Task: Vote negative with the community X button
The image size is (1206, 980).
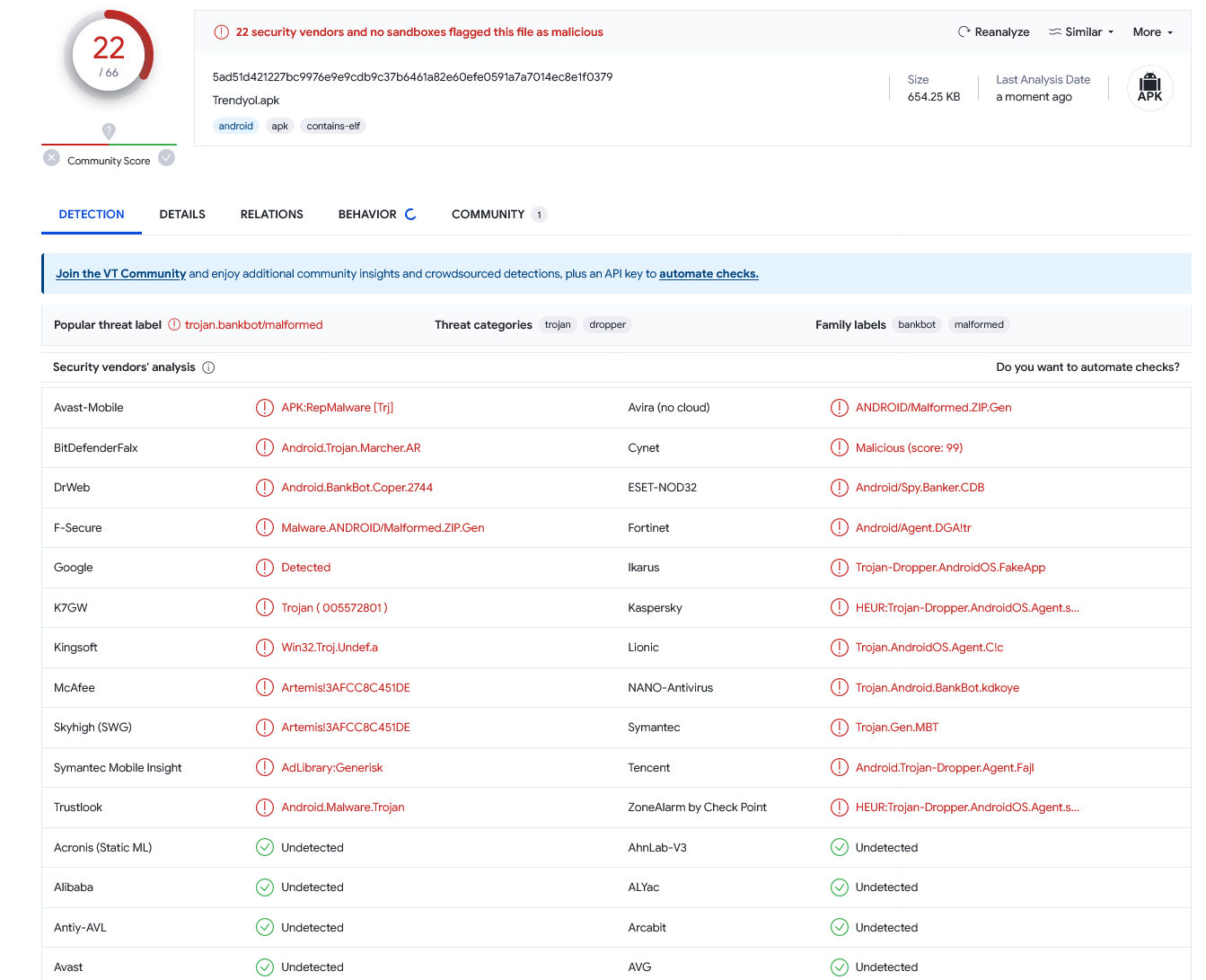Action: tap(52, 158)
